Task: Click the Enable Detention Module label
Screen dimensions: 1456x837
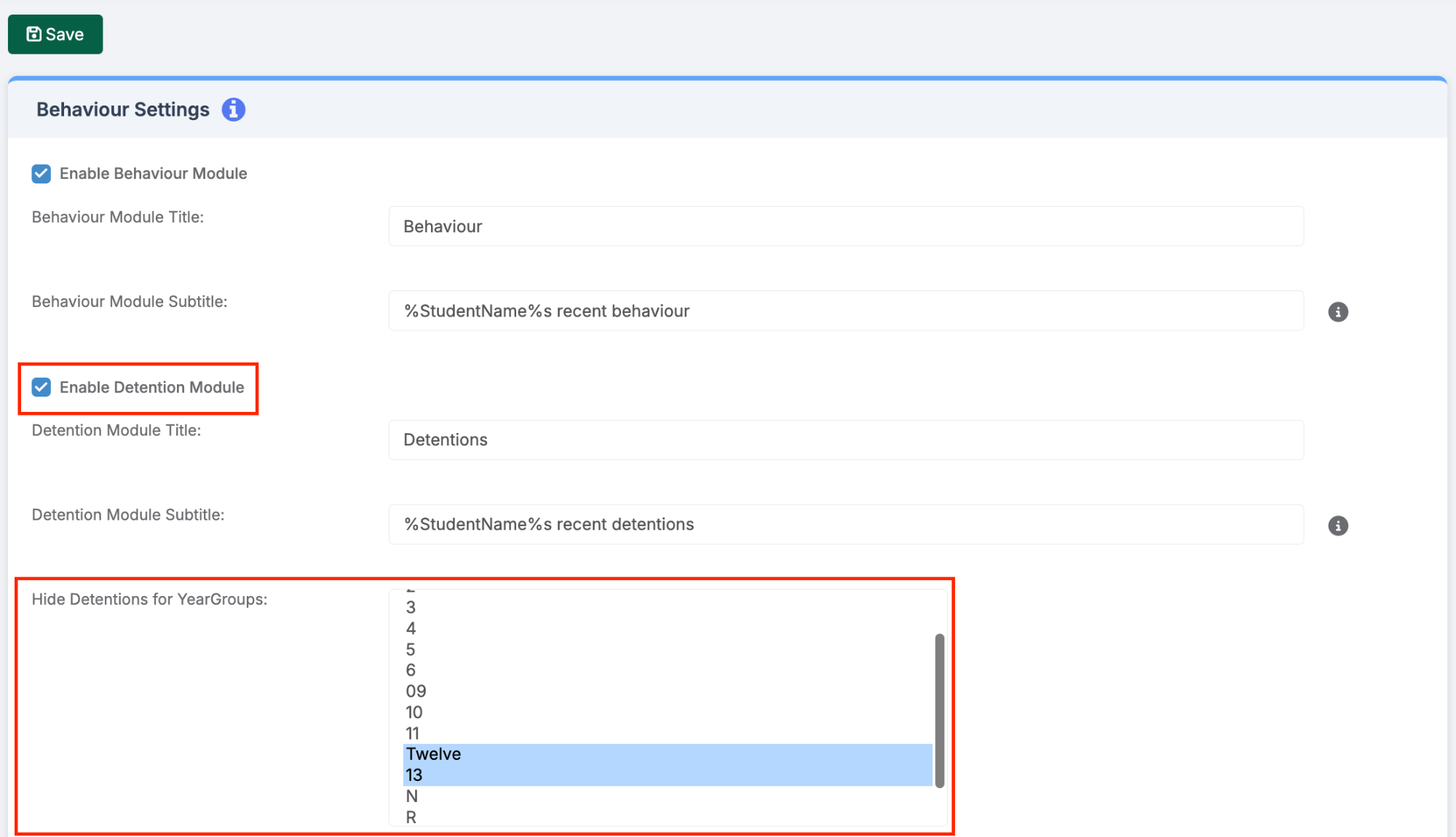Action: click(x=151, y=387)
